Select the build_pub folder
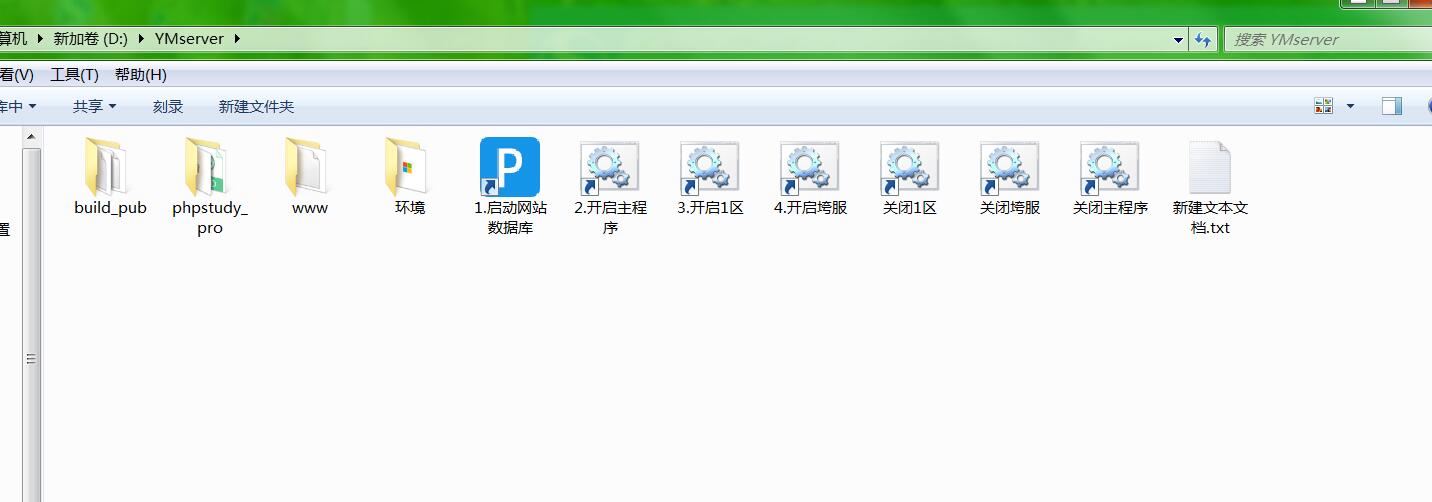This screenshot has width=1432, height=502. click(x=110, y=168)
